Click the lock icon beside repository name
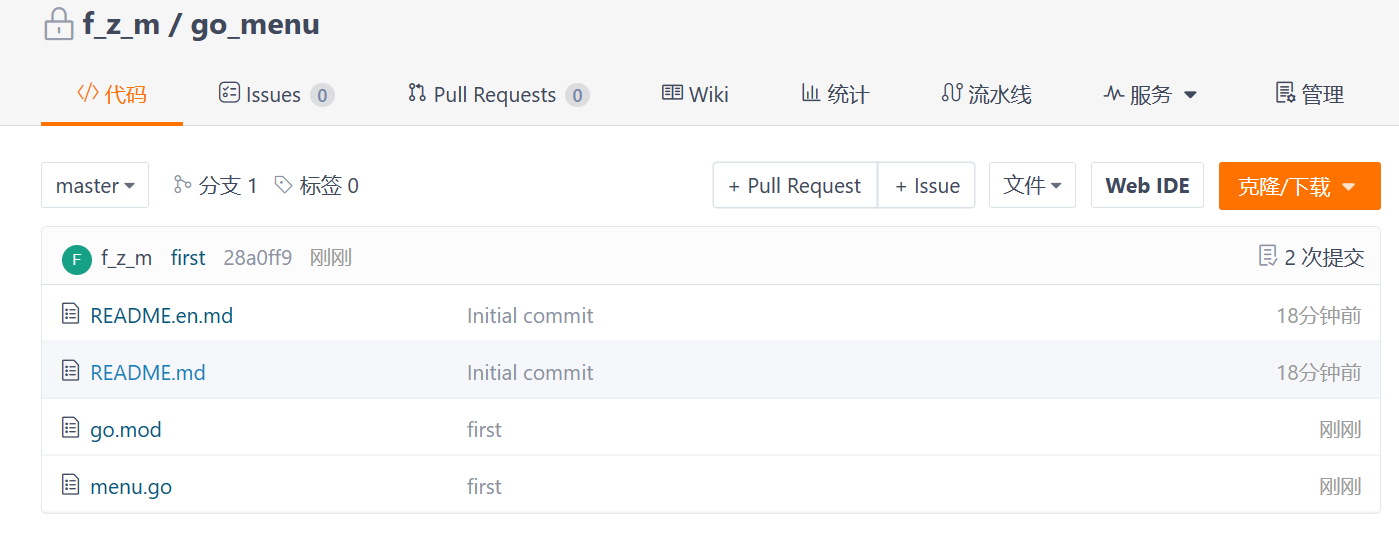Viewport: 1399px width, 536px height. point(59,24)
